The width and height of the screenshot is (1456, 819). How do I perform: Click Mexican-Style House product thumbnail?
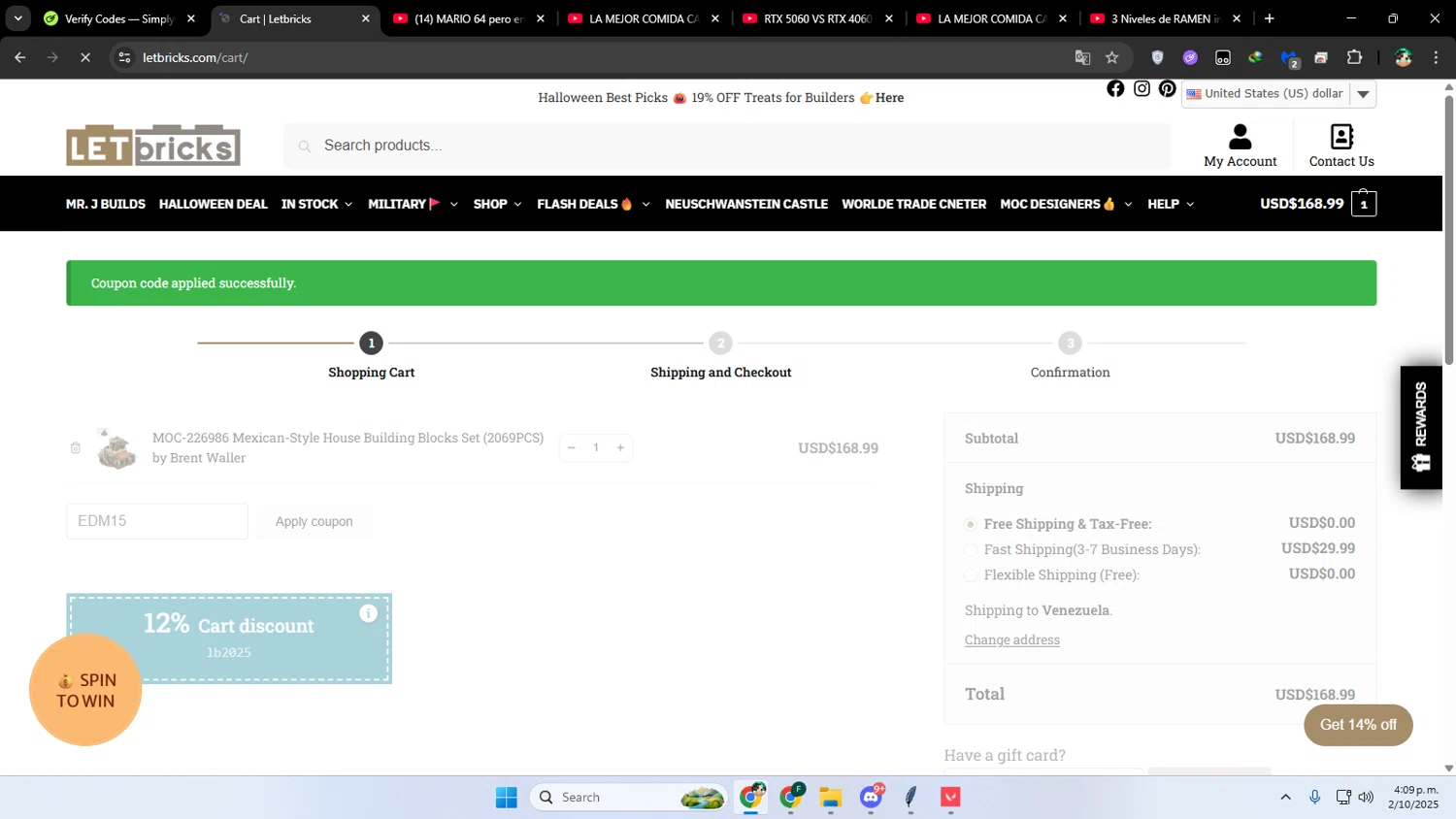[x=116, y=449]
